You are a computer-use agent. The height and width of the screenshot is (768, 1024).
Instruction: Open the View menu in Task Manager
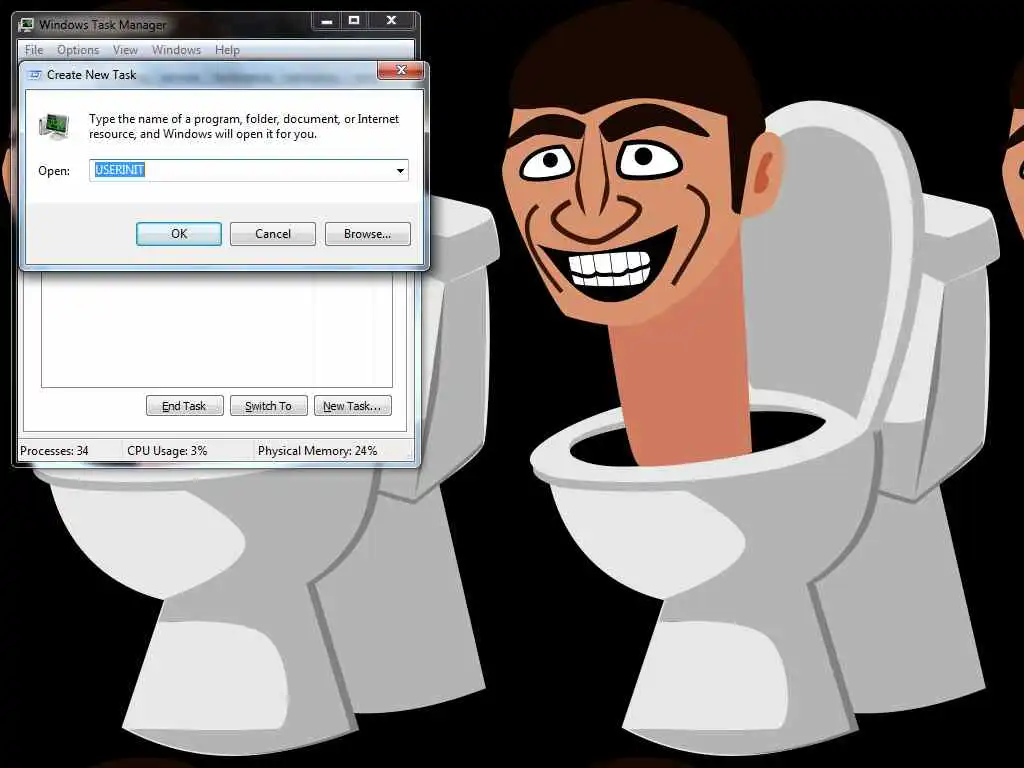click(125, 50)
